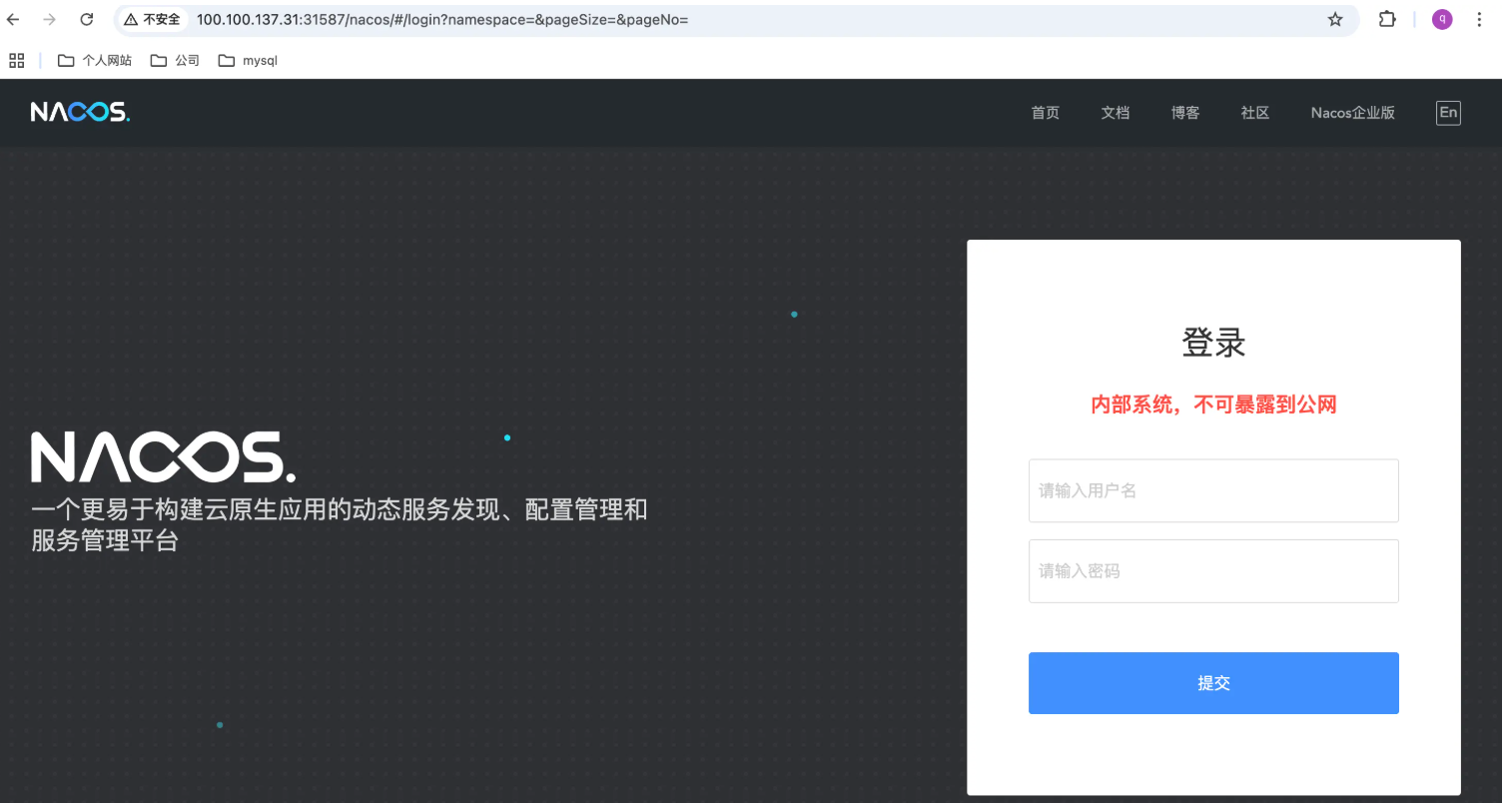Click the address bar URL
This screenshot has height=803, width=1512.
click(442, 19)
